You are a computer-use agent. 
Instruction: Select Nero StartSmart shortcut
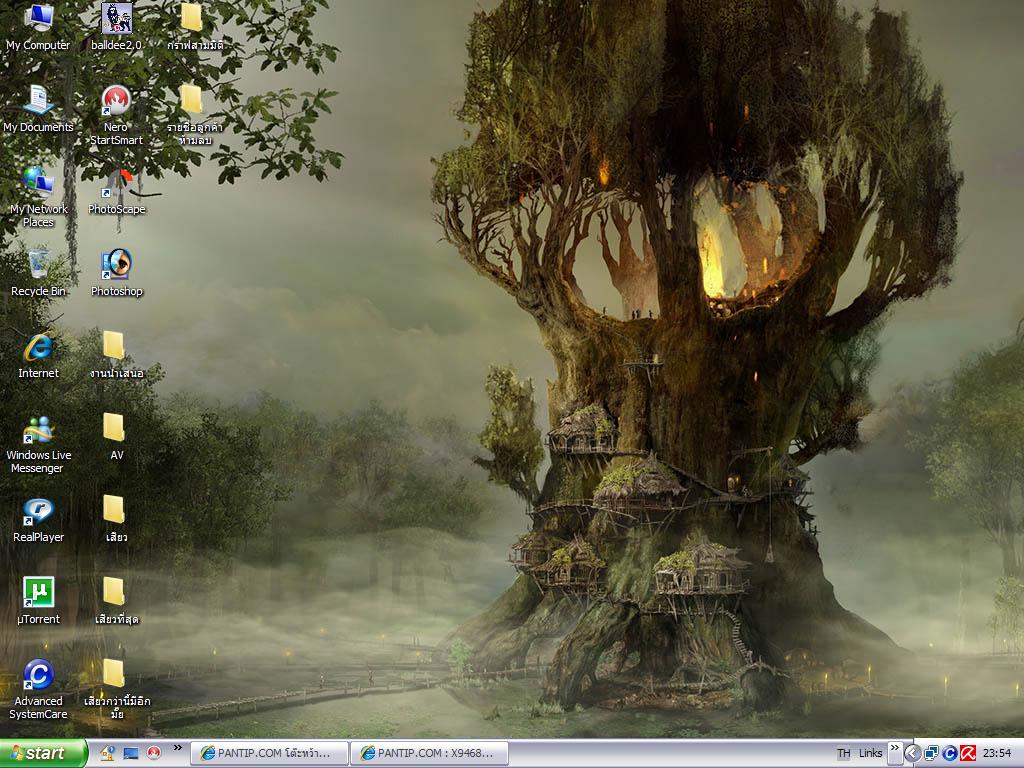tap(116, 116)
